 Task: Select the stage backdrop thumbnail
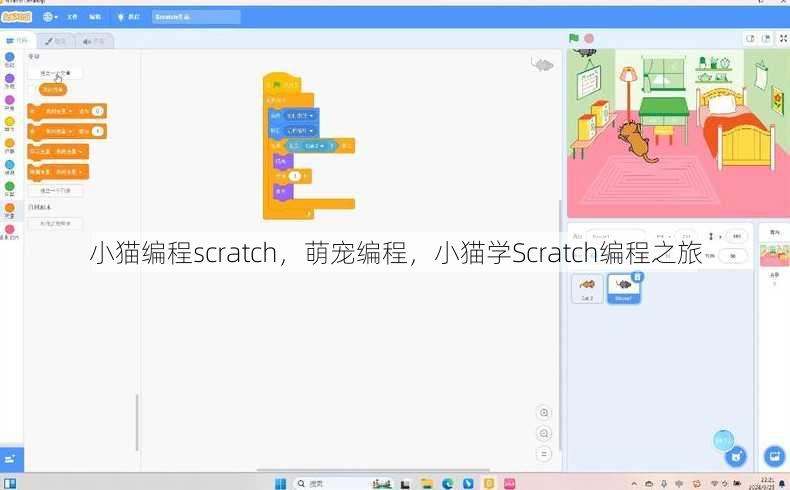point(774,255)
